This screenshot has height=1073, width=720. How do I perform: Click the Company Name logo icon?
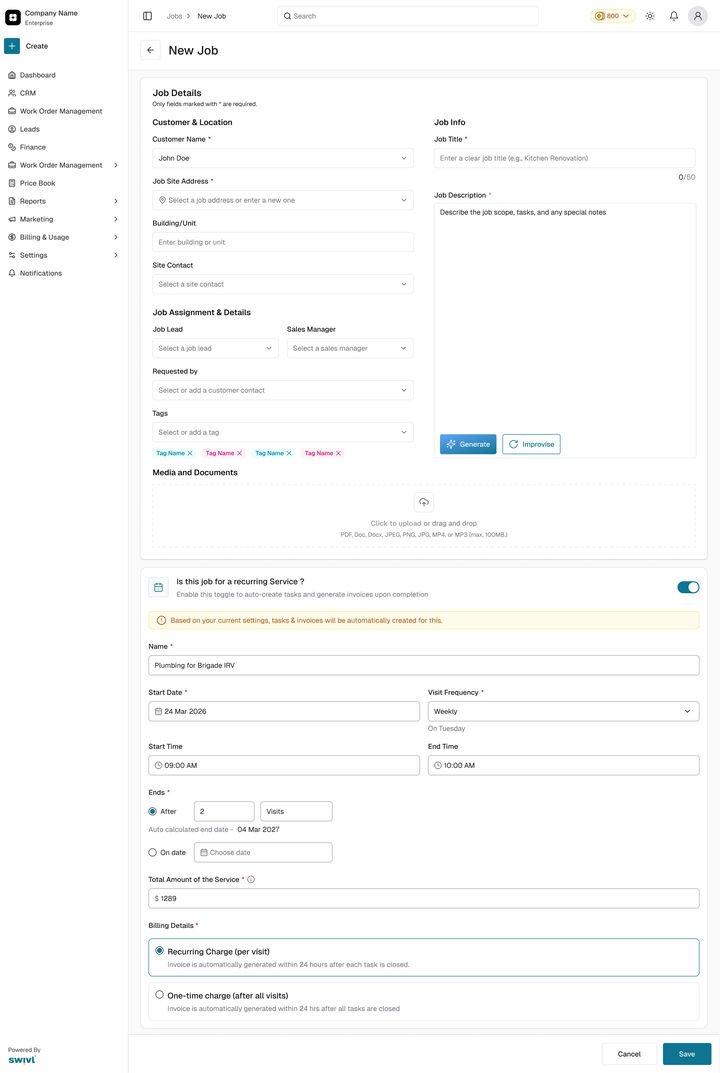coord(13,16)
